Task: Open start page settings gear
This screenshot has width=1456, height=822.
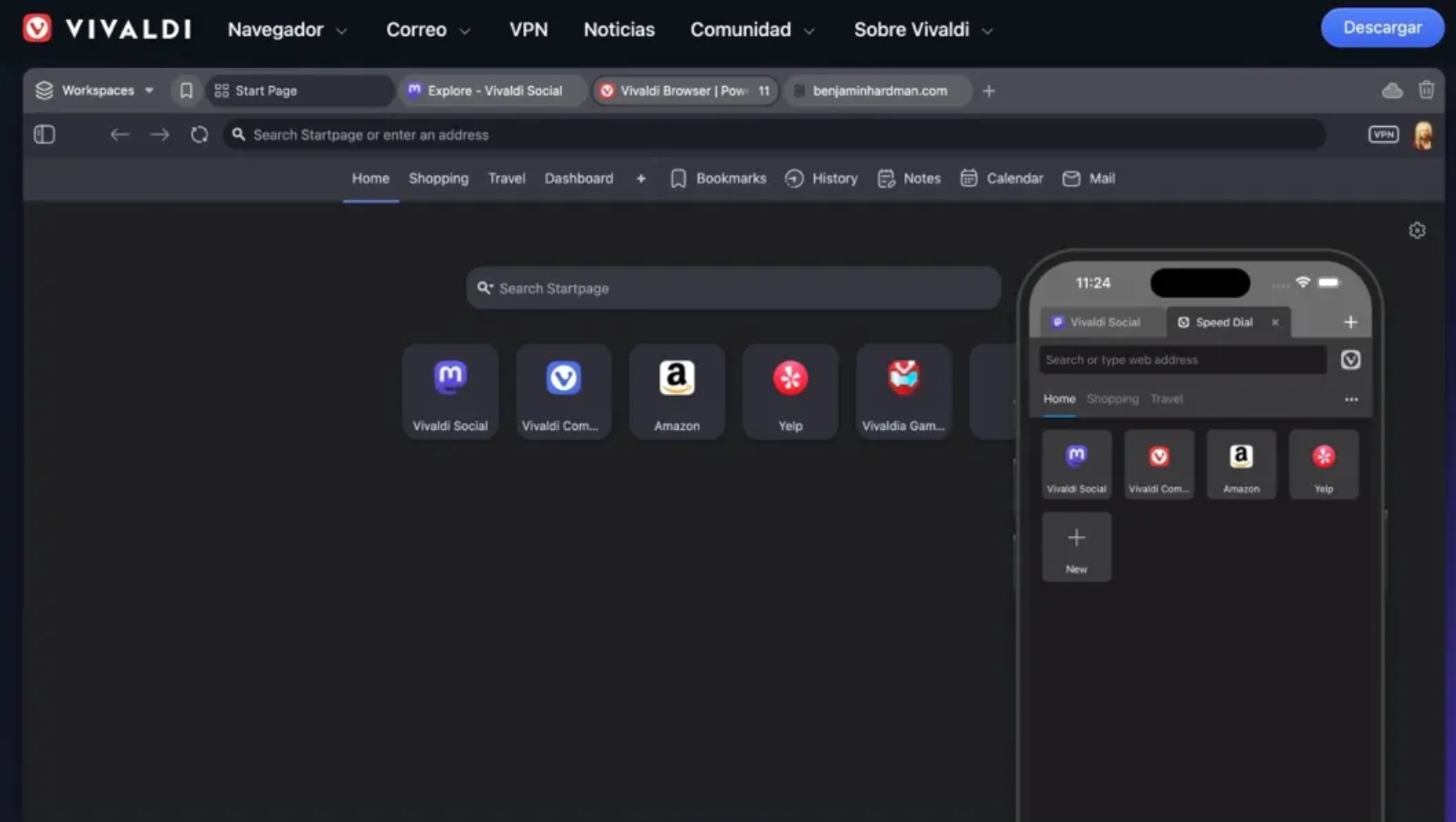Action: coord(1417,230)
